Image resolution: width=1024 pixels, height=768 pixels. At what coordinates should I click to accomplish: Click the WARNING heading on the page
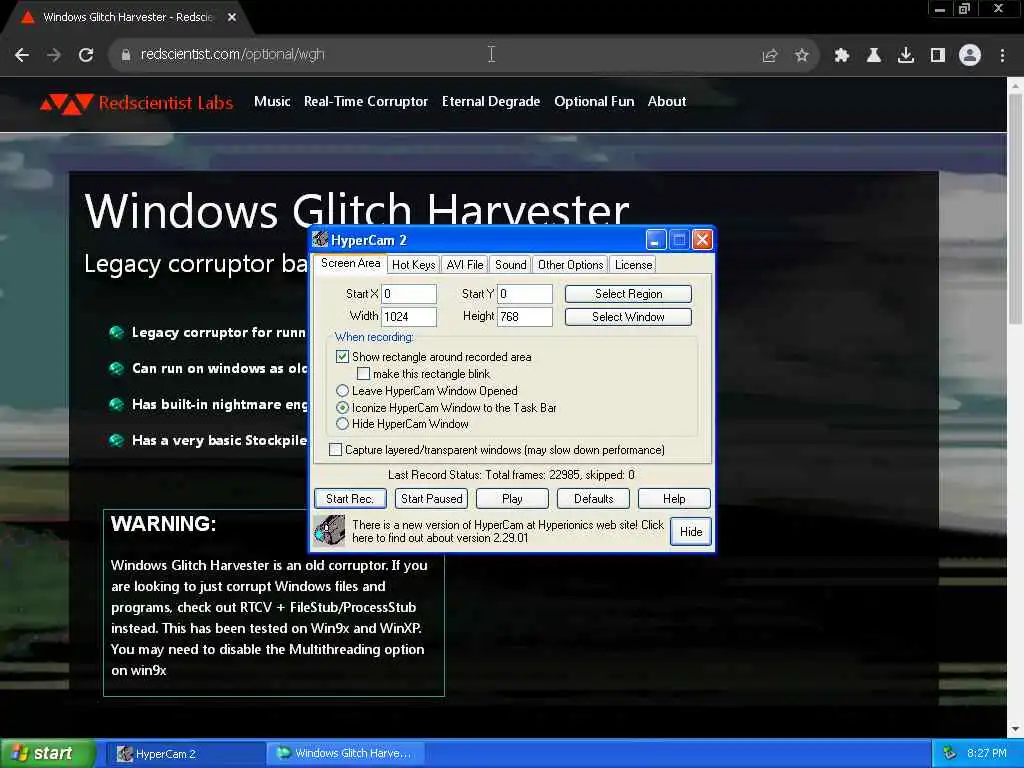(x=163, y=524)
